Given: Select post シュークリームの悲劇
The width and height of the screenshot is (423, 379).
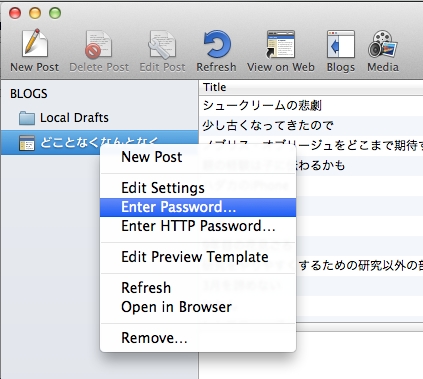Looking at the screenshot, I should click(x=311, y=106).
